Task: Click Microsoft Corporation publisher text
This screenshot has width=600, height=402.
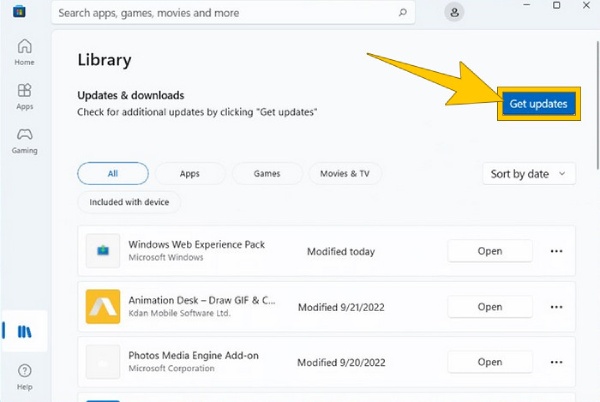Action: [171, 368]
